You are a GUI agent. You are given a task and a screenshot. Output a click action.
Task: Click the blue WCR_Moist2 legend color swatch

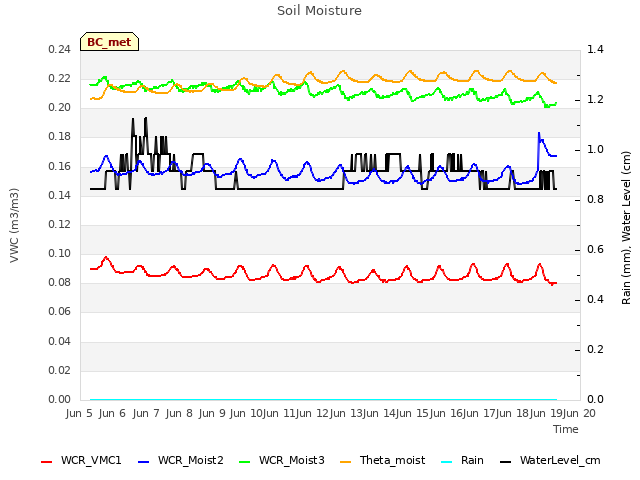144,462
